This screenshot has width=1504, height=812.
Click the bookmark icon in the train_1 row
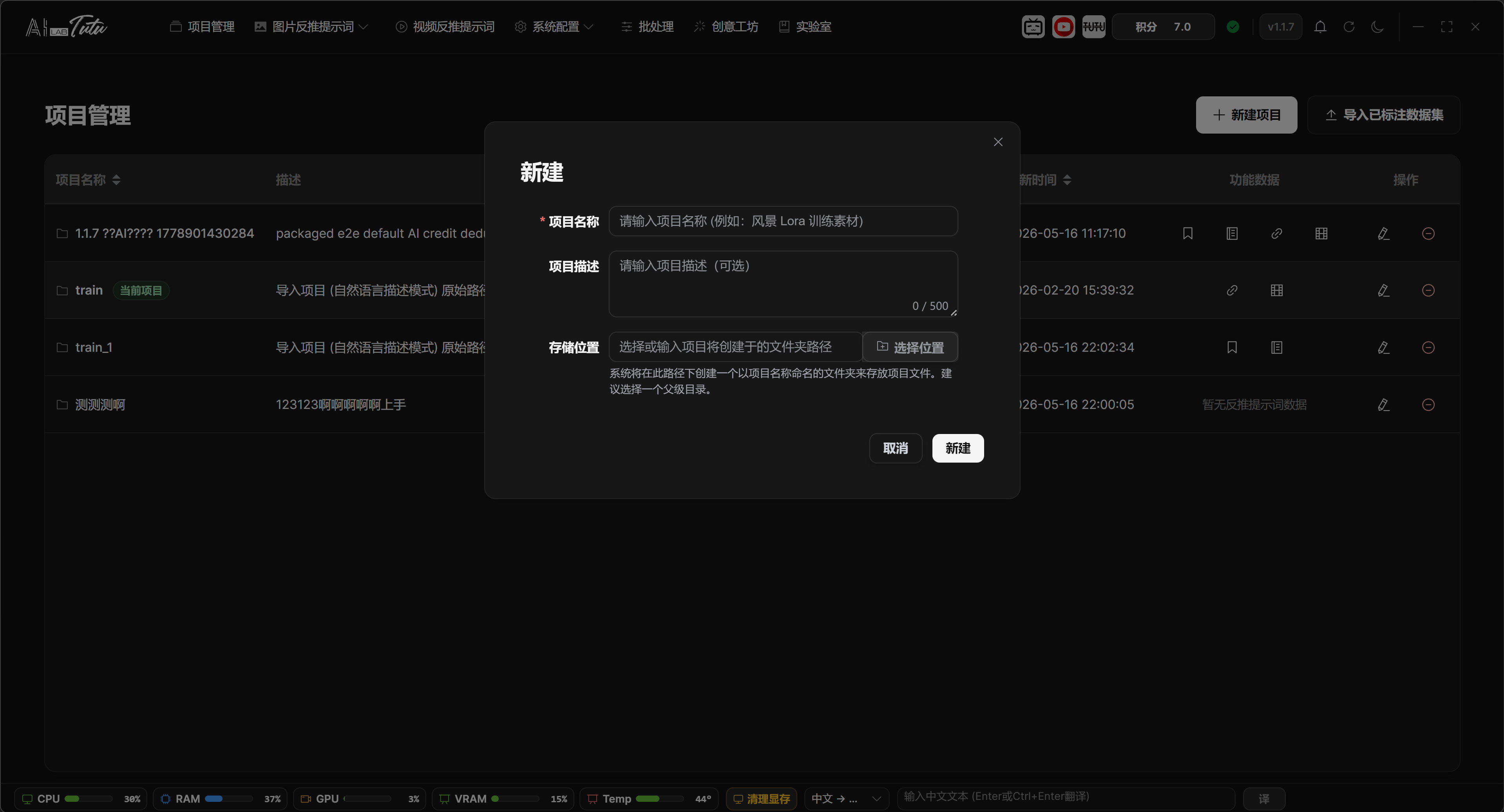tap(1232, 347)
